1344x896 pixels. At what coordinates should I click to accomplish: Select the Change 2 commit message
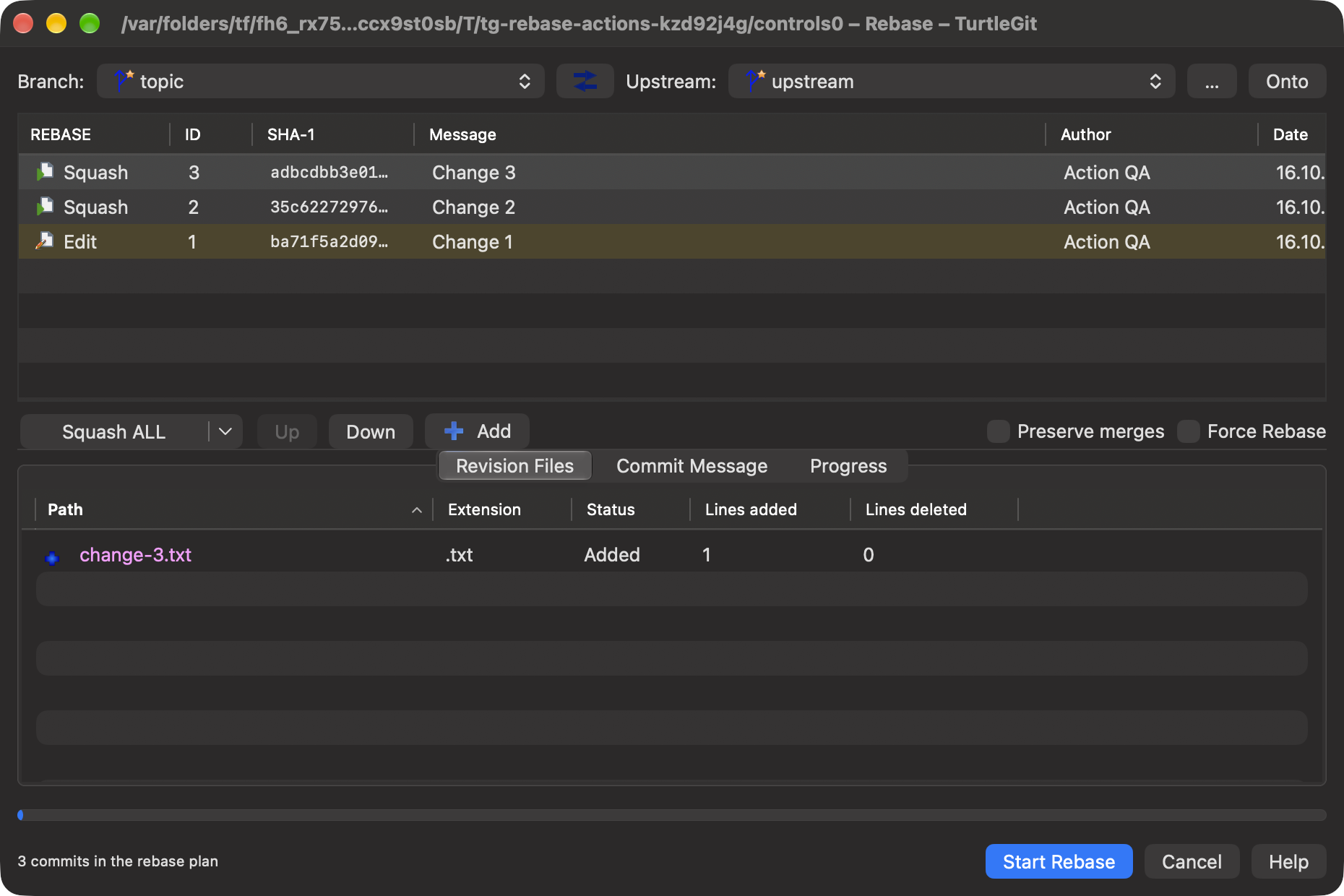click(x=474, y=207)
